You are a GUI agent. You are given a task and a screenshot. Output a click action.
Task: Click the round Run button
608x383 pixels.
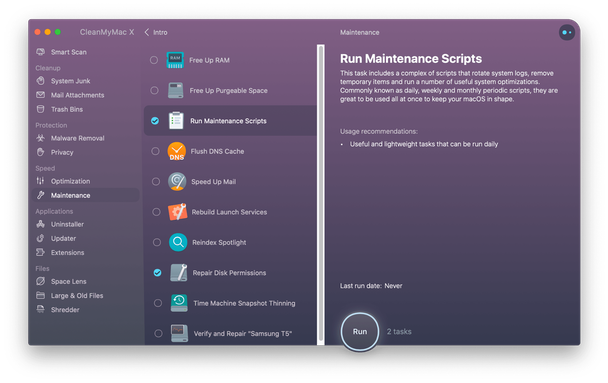click(360, 332)
